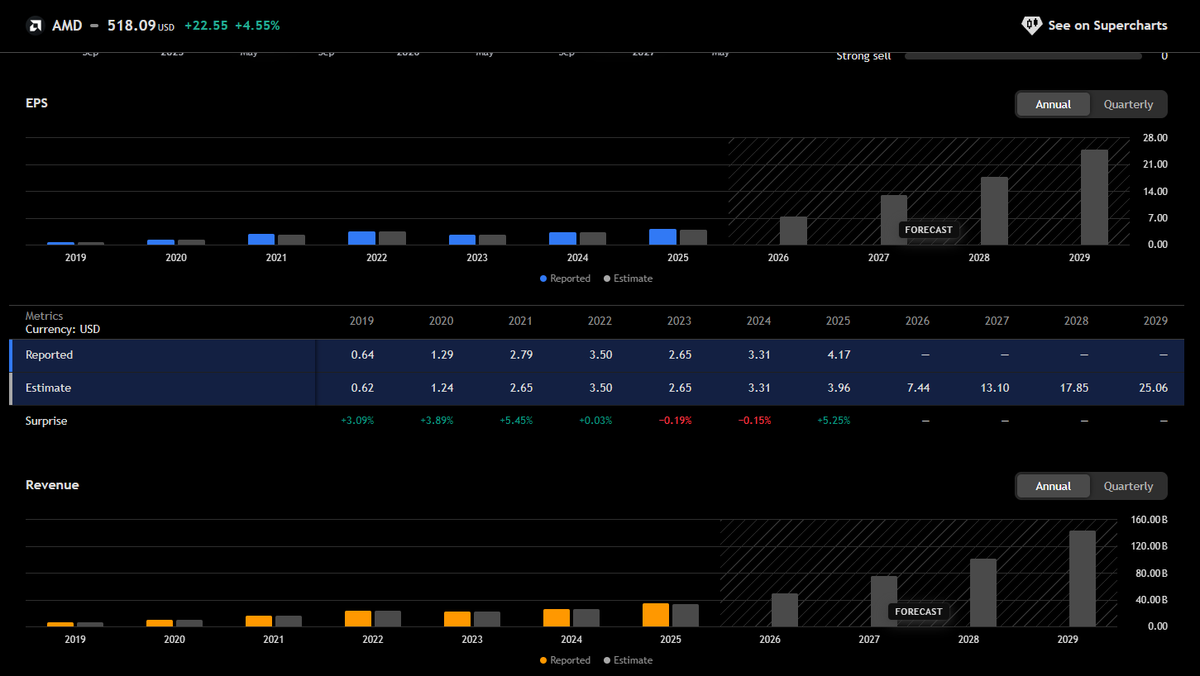Click Surprise value +5.25%
Image resolution: width=1200 pixels, height=676 pixels.
(x=833, y=421)
